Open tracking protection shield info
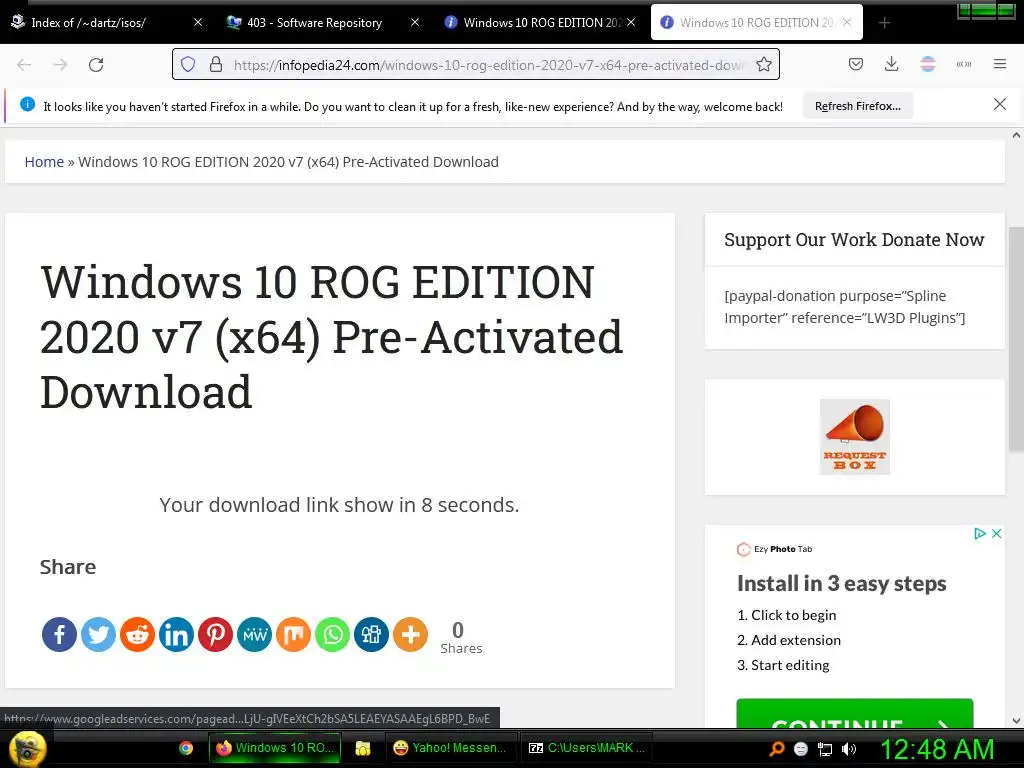This screenshot has height=768, width=1024. [188, 64]
